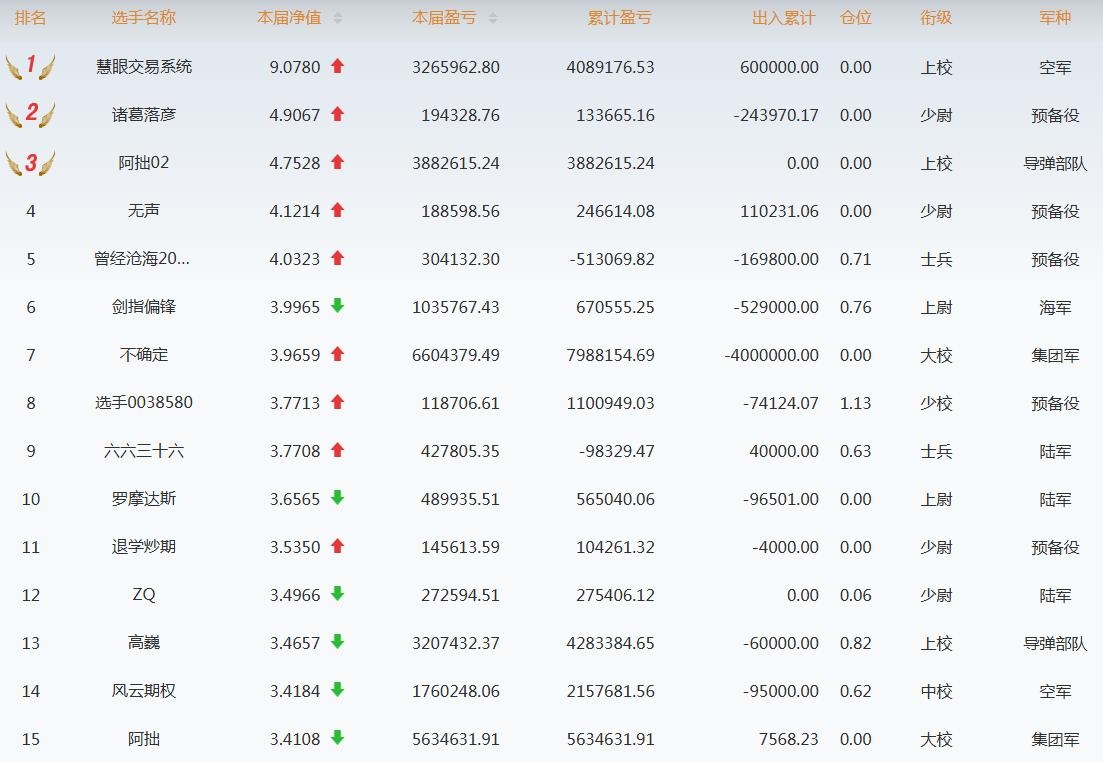
Task: View player 剑指偏锋 details
Action: (x=143, y=307)
